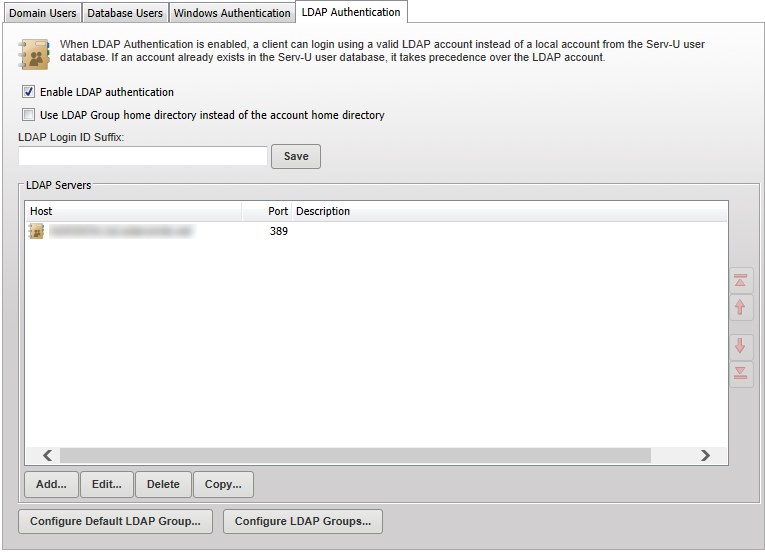Focus the LDAP Login ID Suffix field
This screenshot has height=552, width=765.
click(x=143, y=156)
